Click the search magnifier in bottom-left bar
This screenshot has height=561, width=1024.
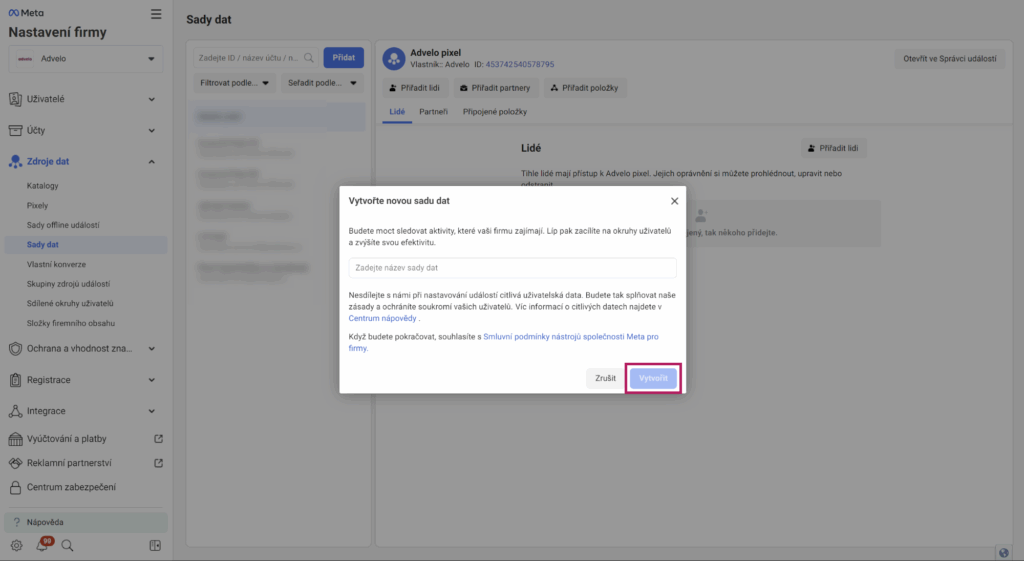68,545
